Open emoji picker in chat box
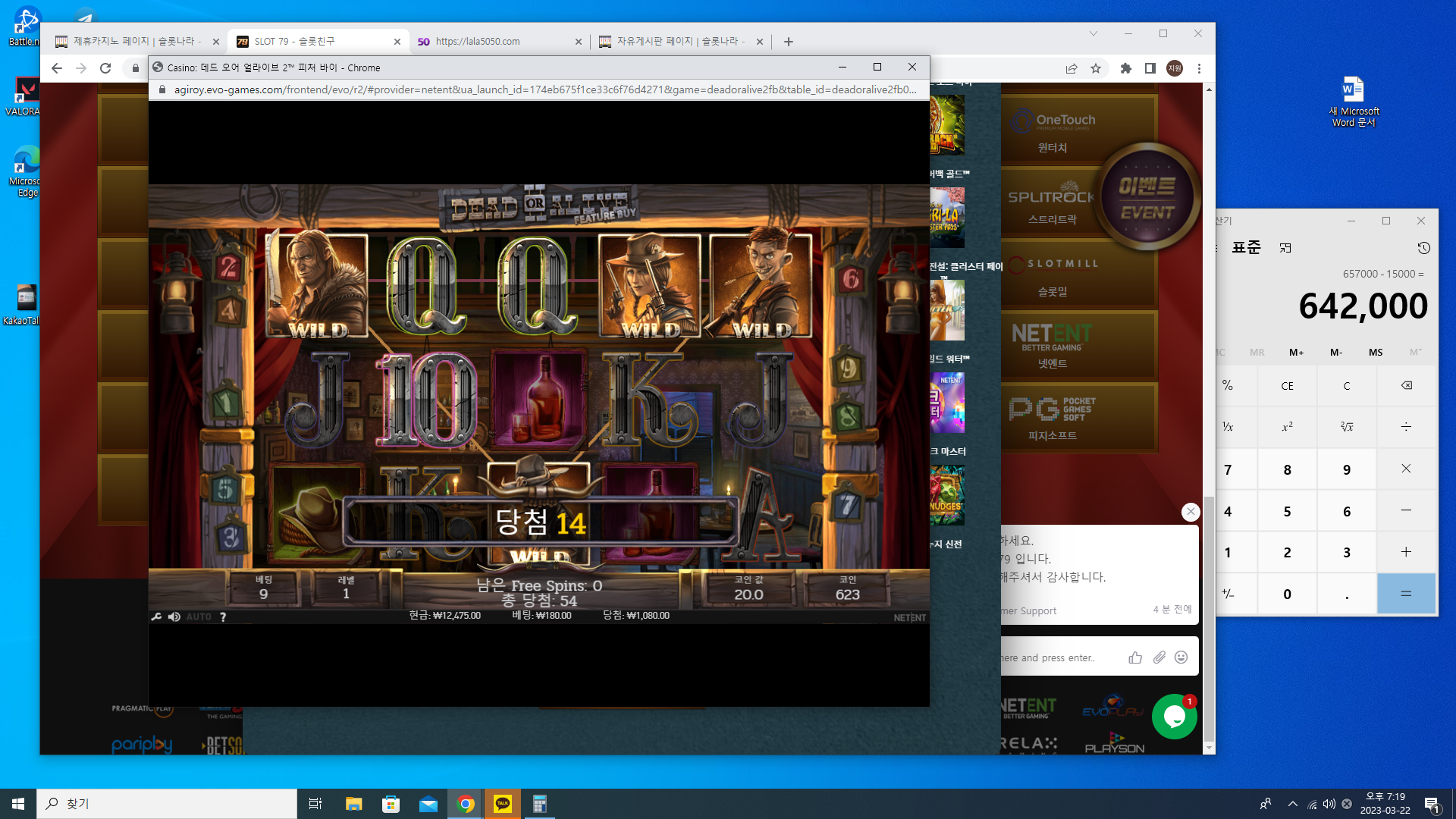Screen dimensions: 1456x819 coord(1181,657)
